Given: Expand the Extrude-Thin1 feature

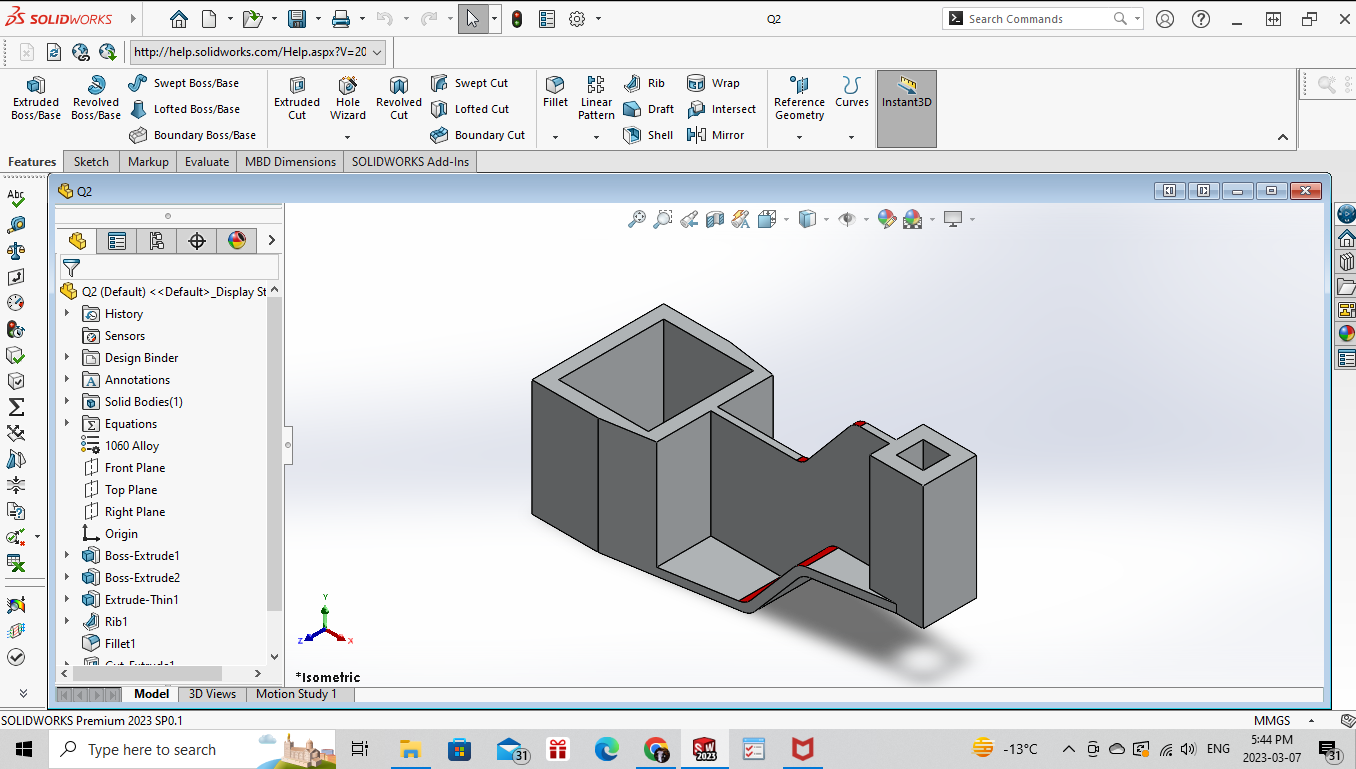Looking at the screenshot, I should pos(67,599).
